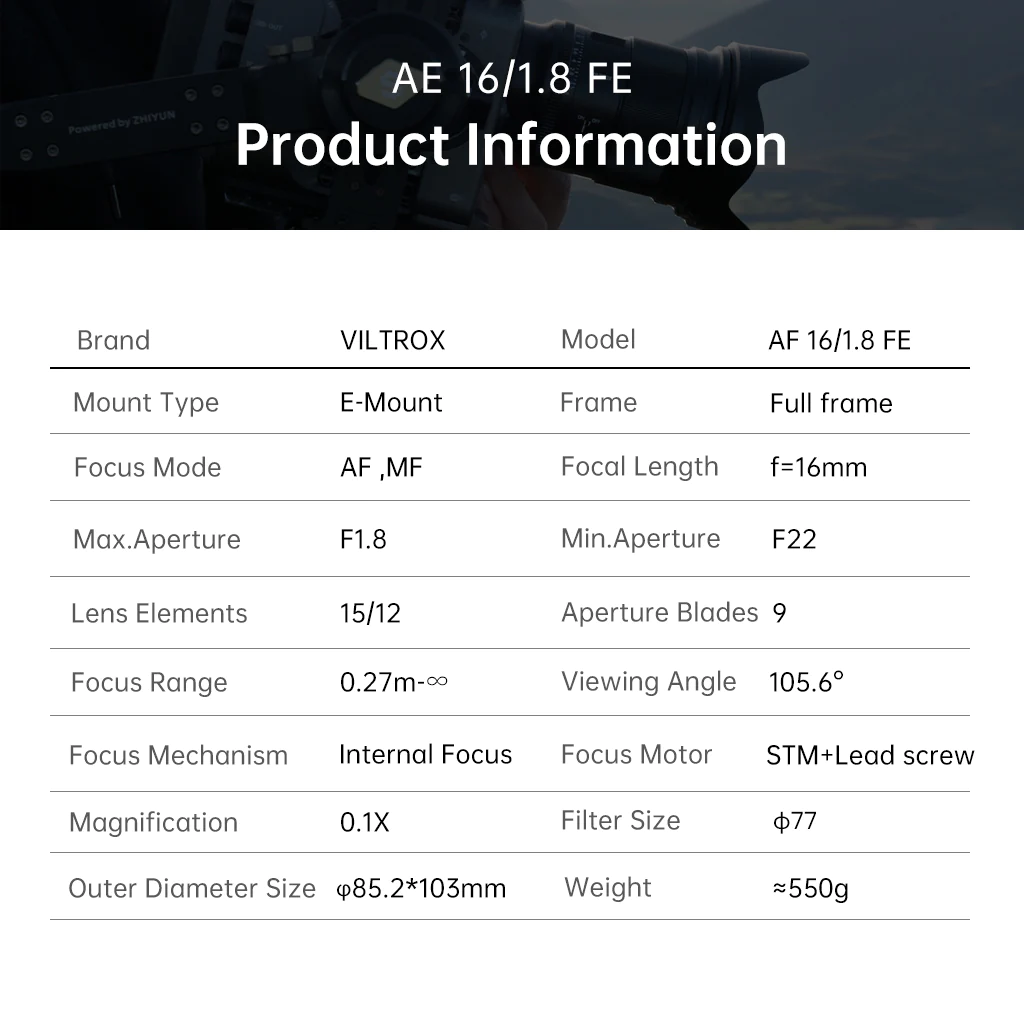Click the F1.8 max aperture value
Screen dimensions: 1024x1024
tap(363, 539)
